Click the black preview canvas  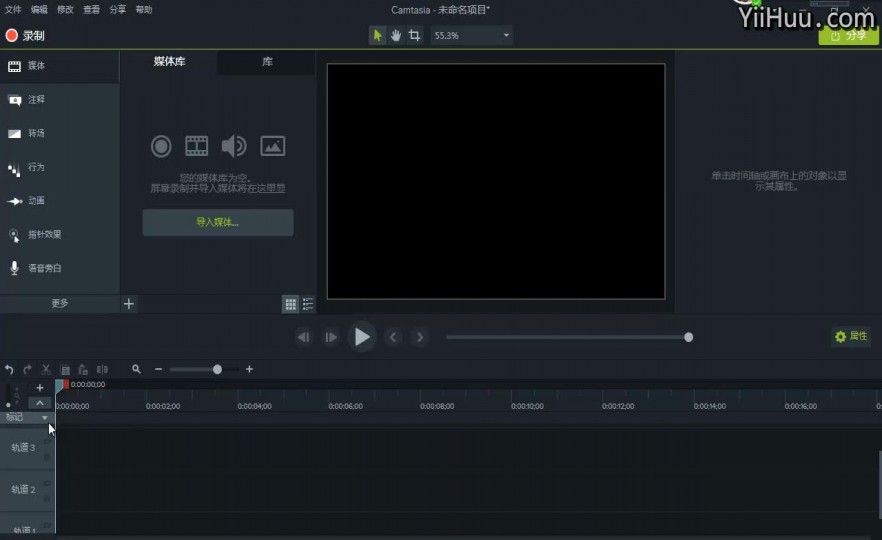(x=496, y=181)
